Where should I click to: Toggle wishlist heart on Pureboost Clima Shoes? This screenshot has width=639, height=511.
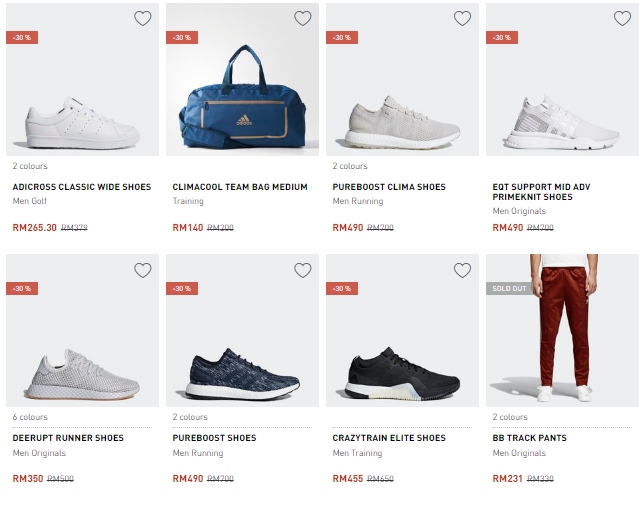point(462,18)
